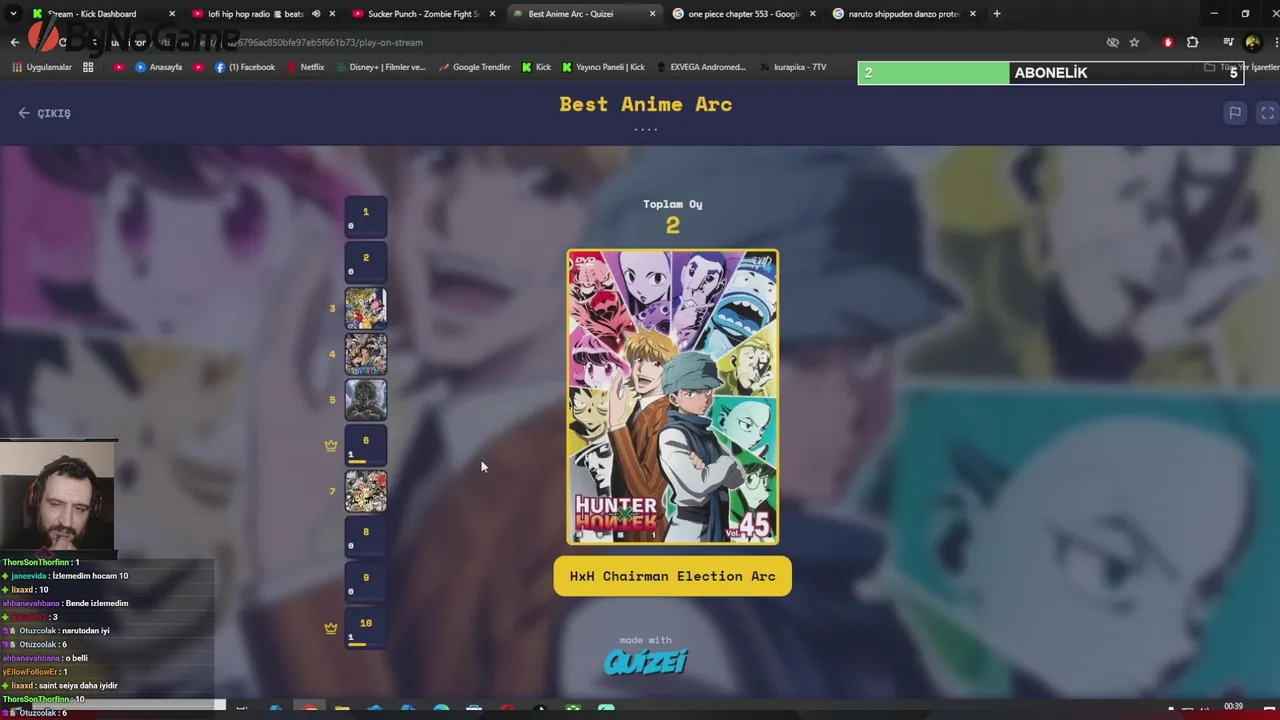This screenshot has width=1280, height=720.
Task: Click the ABONELİK subscription progress bar
Action: tap(1050, 72)
